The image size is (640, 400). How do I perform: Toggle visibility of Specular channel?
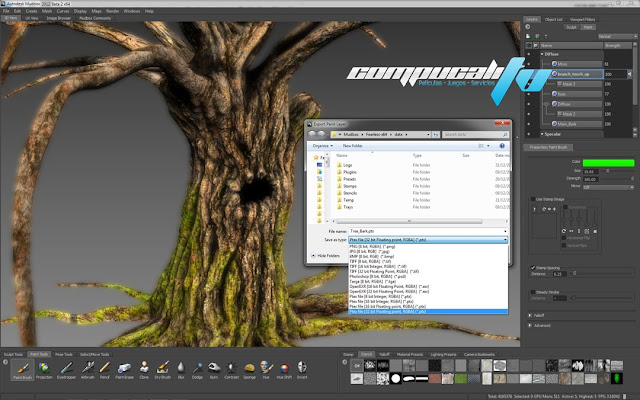point(529,134)
